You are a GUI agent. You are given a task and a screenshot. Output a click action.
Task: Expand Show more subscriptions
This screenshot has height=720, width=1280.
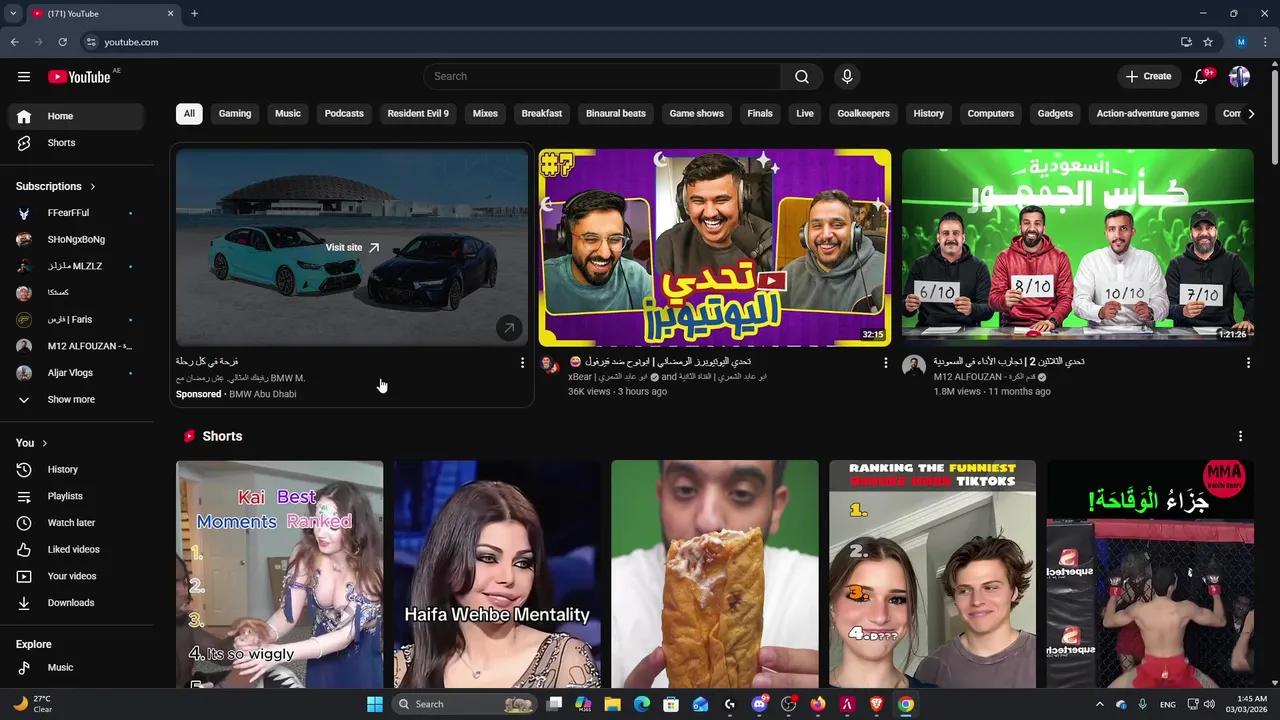tap(76, 399)
